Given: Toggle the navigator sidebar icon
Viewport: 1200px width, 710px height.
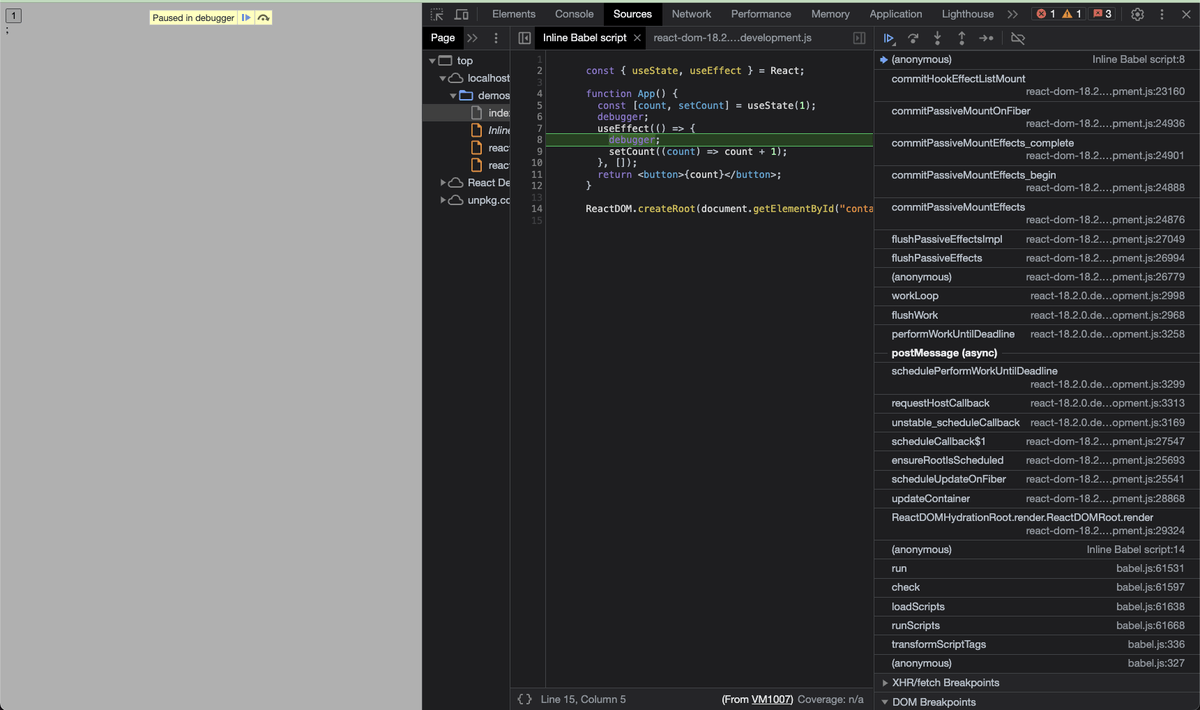Looking at the screenshot, I should pyautogui.click(x=524, y=38).
